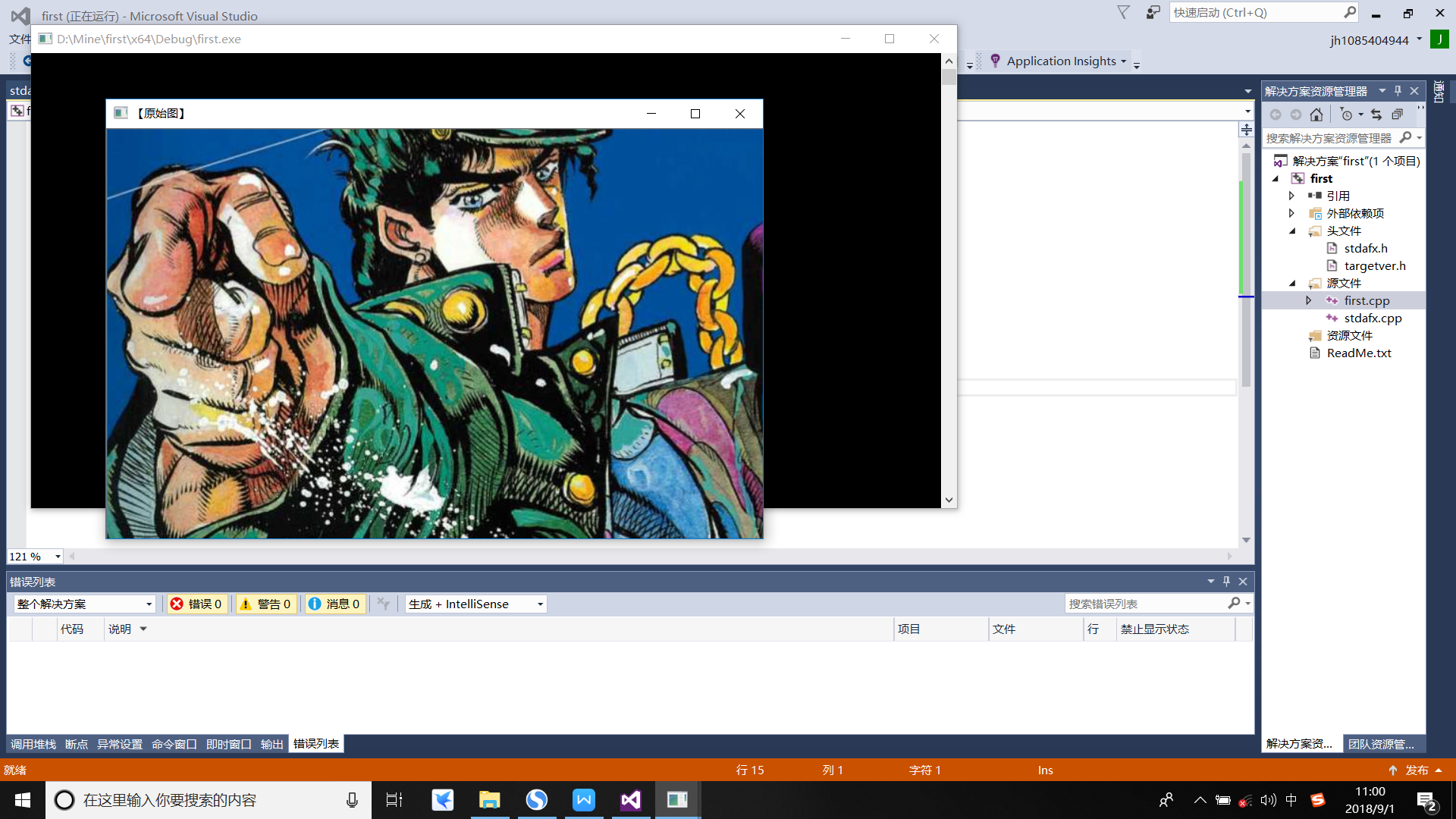
Task: Open the send feedback icon
Action: 1153,12
